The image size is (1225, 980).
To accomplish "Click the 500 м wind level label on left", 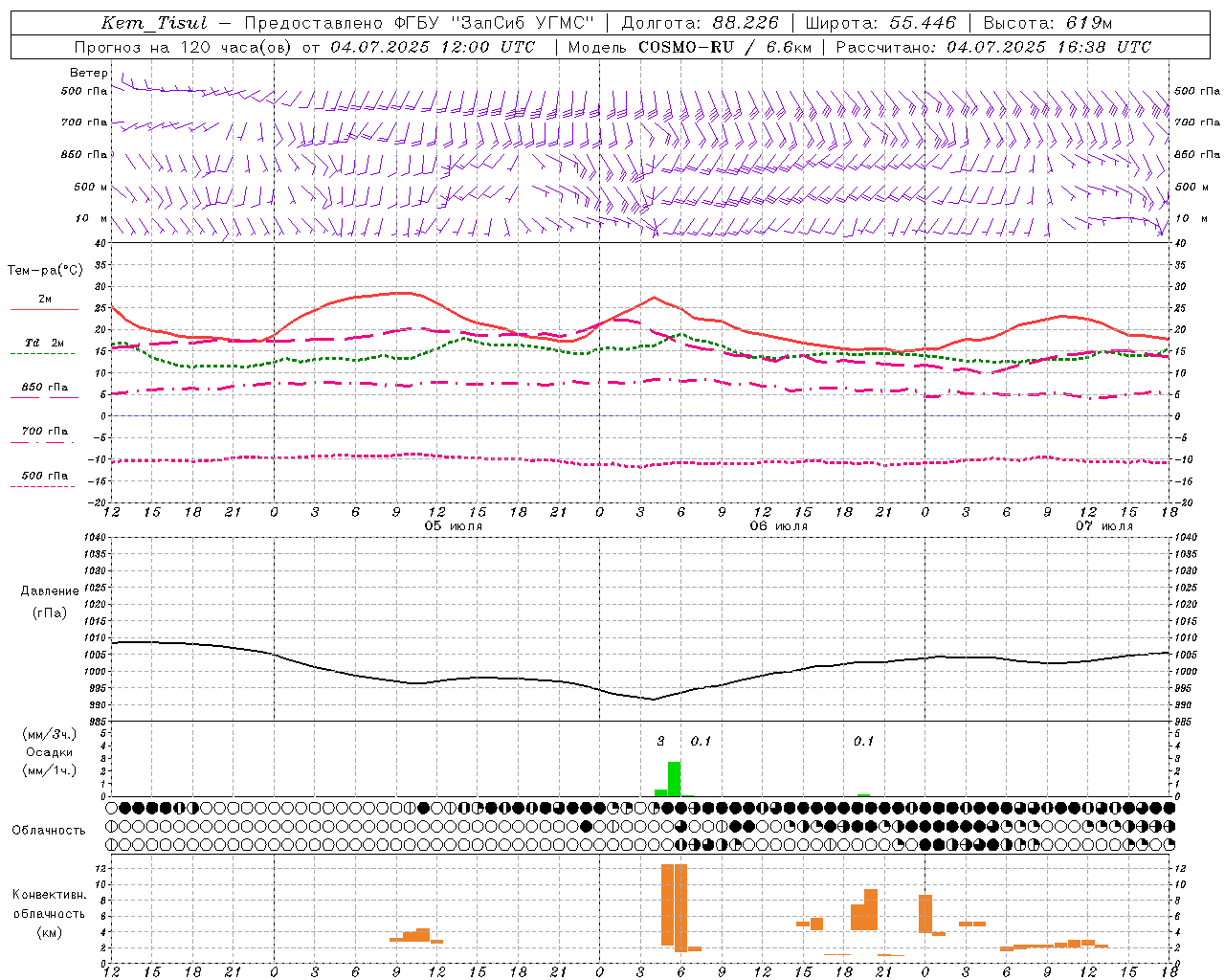I will pyautogui.click(x=91, y=187).
